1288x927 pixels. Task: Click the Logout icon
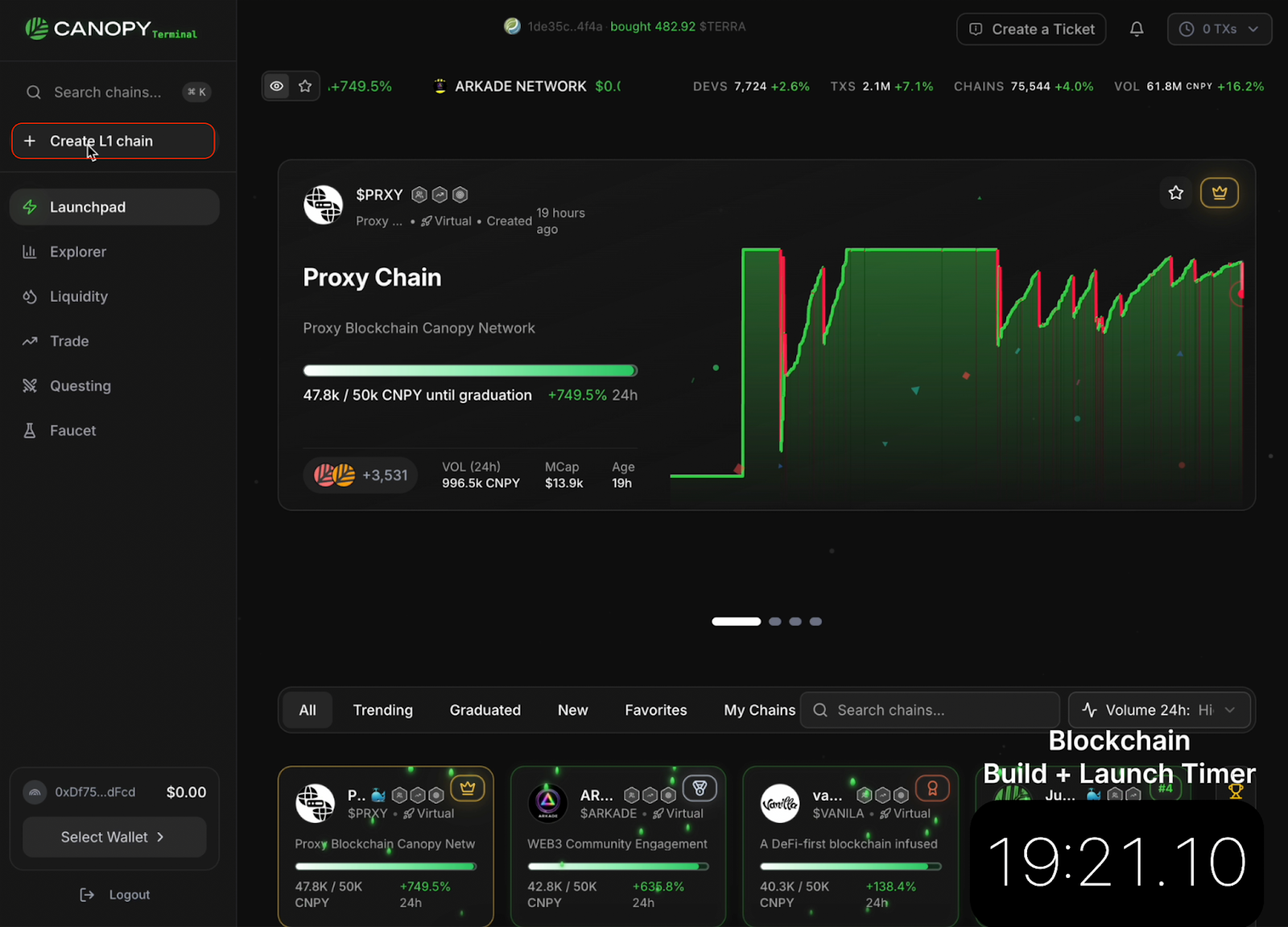tap(87, 895)
